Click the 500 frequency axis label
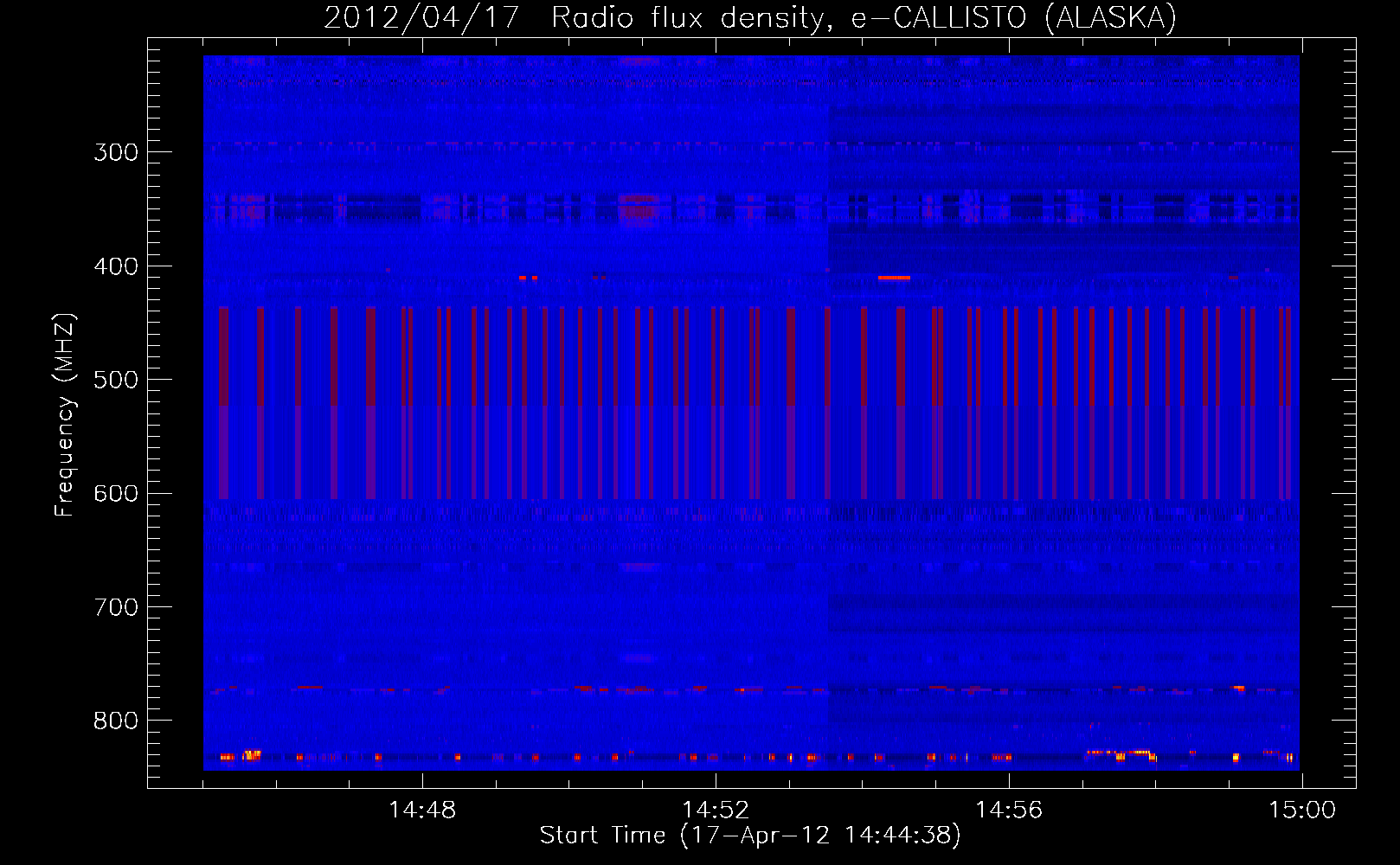 coord(116,380)
